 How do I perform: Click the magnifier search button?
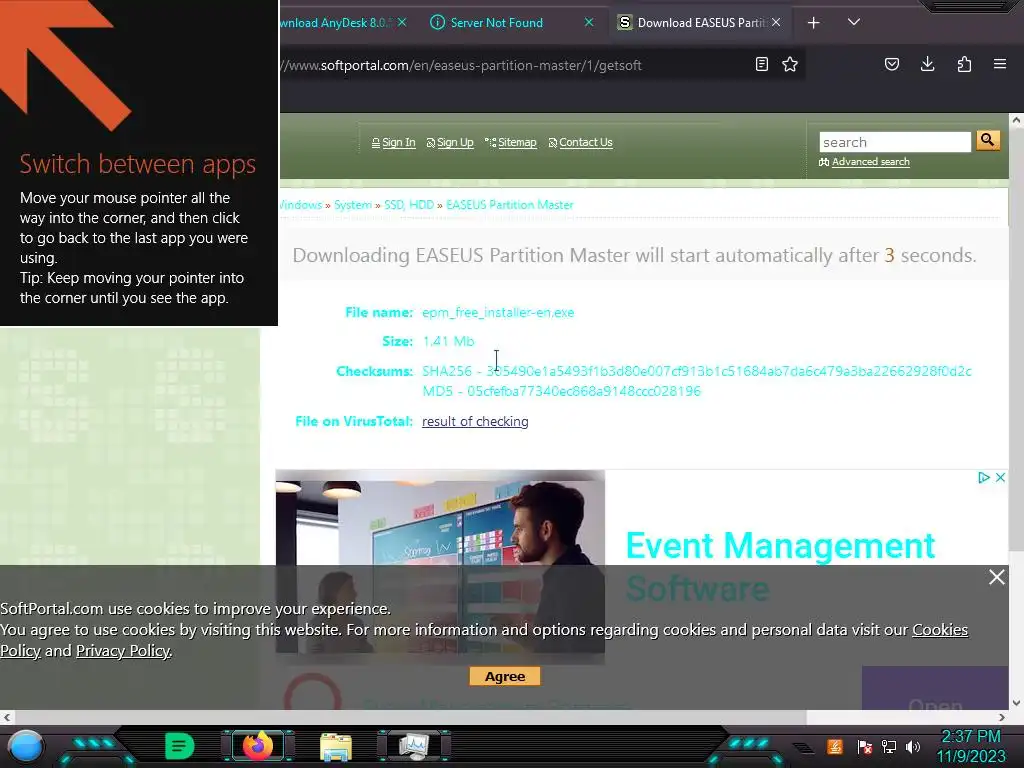[x=987, y=140]
